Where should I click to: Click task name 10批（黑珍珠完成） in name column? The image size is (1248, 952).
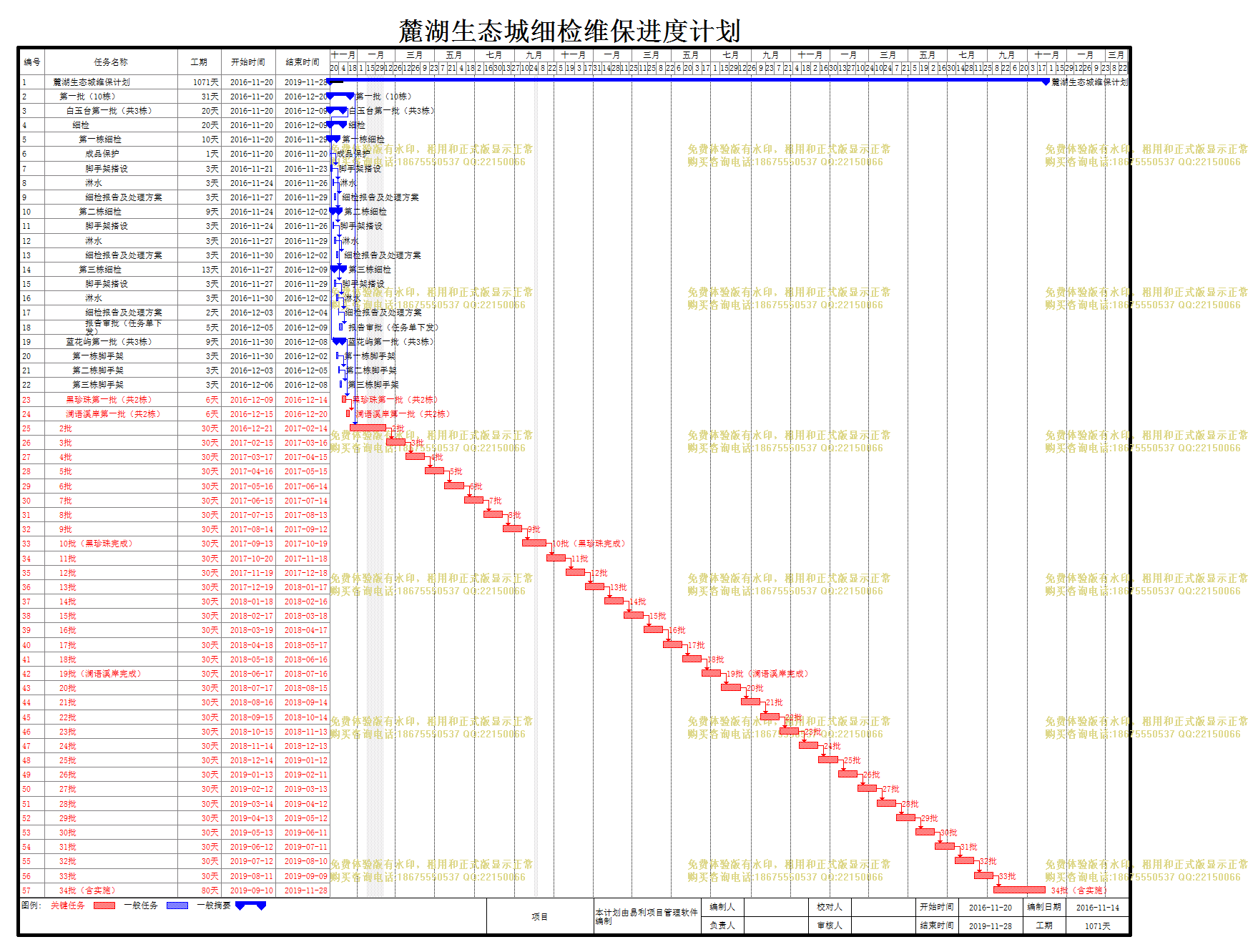[96, 544]
